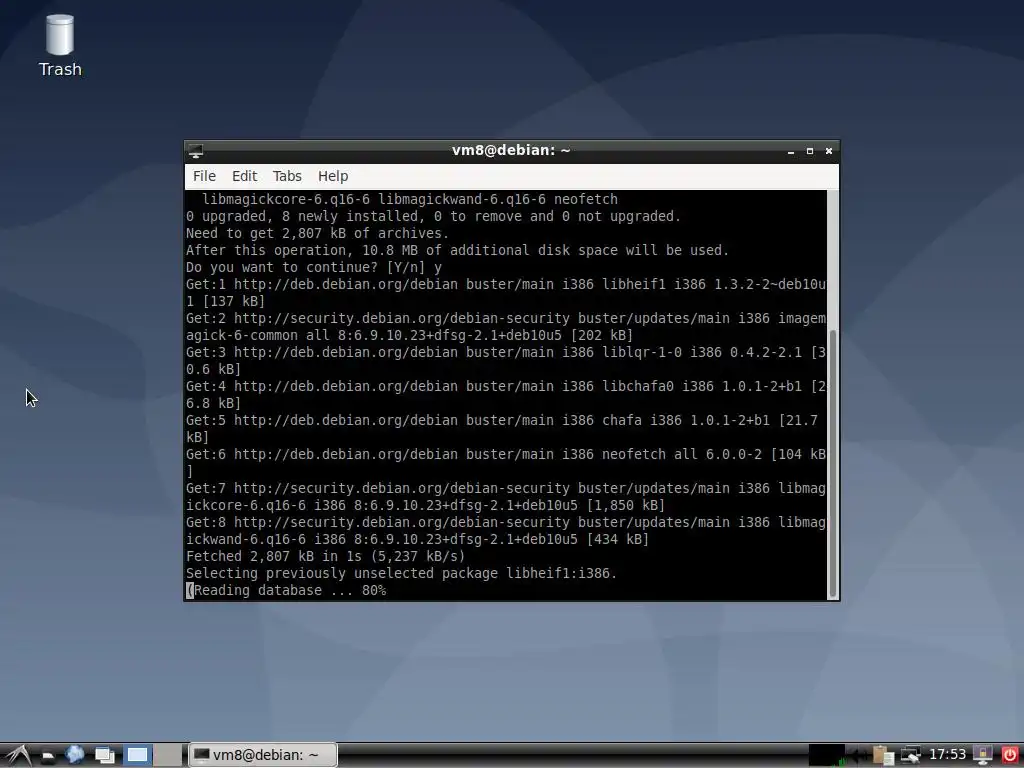Image resolution: width=1024 pixels, height=768 pixels.
Task: Click the vm8@debian taskbar window button
Action: coord(263,755)
